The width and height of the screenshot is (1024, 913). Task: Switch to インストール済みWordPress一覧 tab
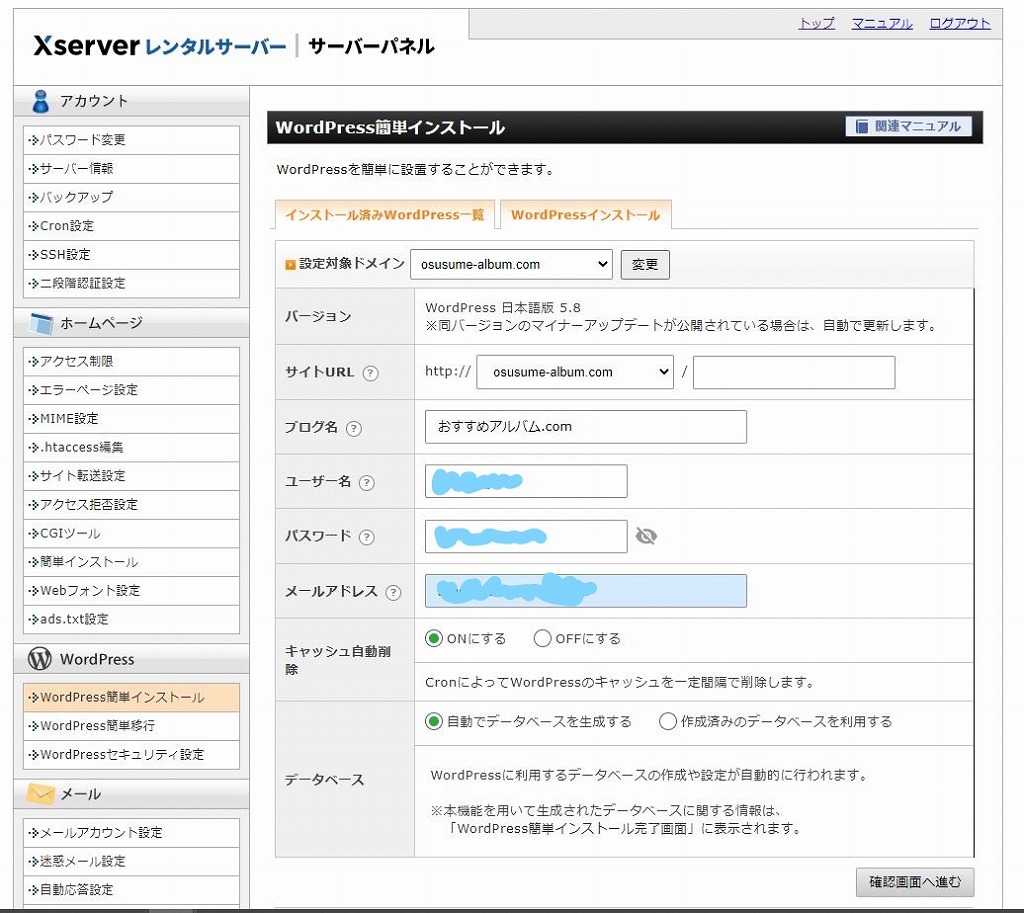coord(385,215)
